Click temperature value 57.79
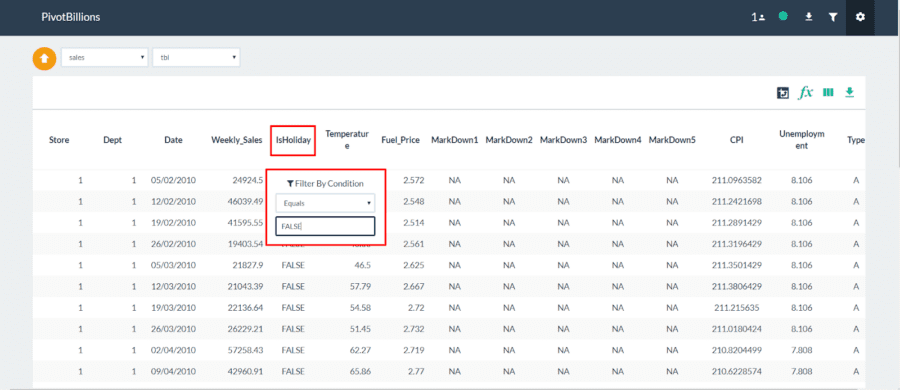Viewport: 900px width, 390px height. (x=359, y=287)
